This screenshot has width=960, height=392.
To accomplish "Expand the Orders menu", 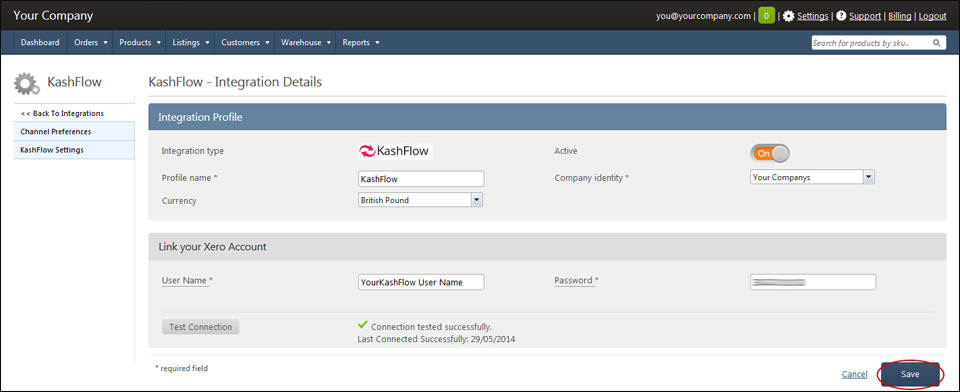I will (x=91, y=43).
